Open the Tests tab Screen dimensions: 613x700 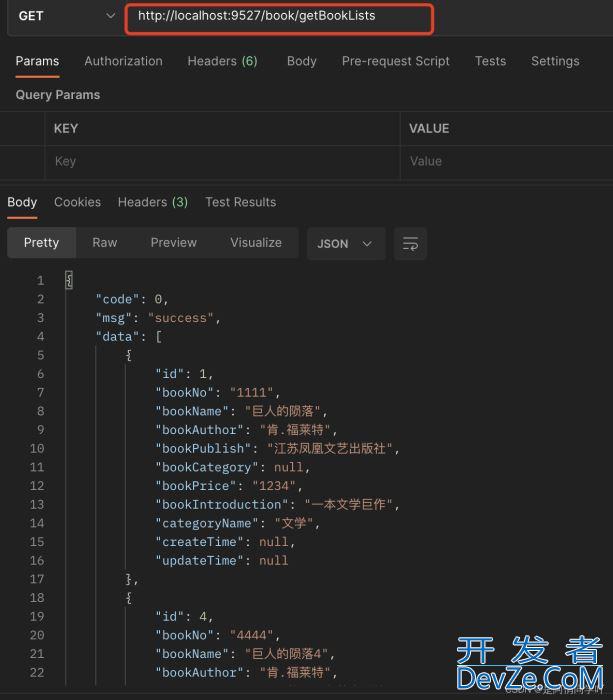(x=490, y=61)
